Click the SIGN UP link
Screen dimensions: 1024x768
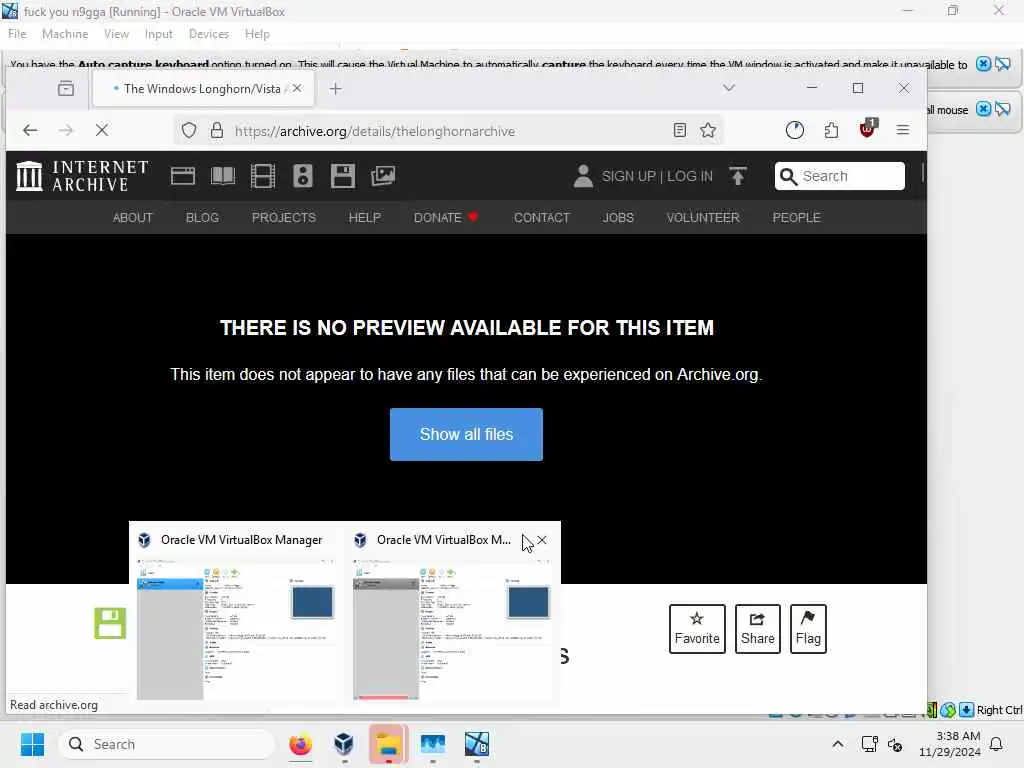[x=628, y=176]
